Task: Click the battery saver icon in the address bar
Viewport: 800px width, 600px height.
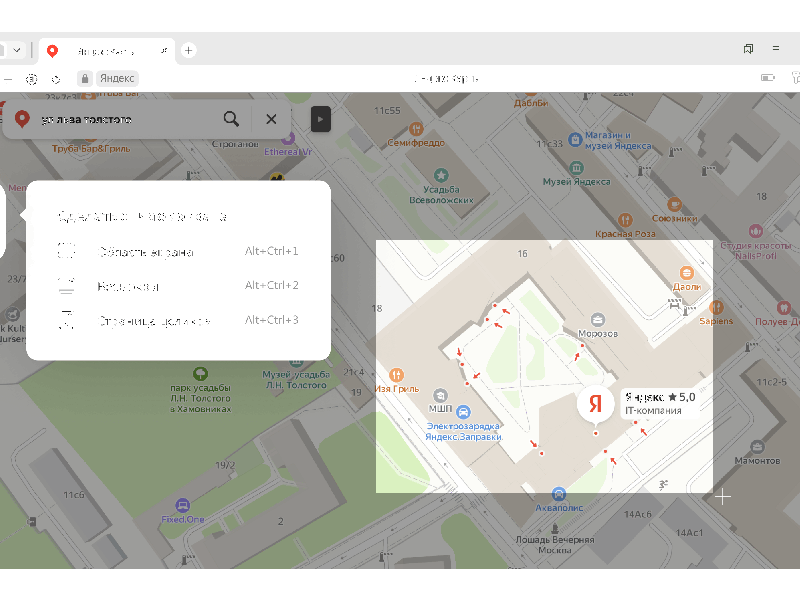Action: [x=768, y=78]
